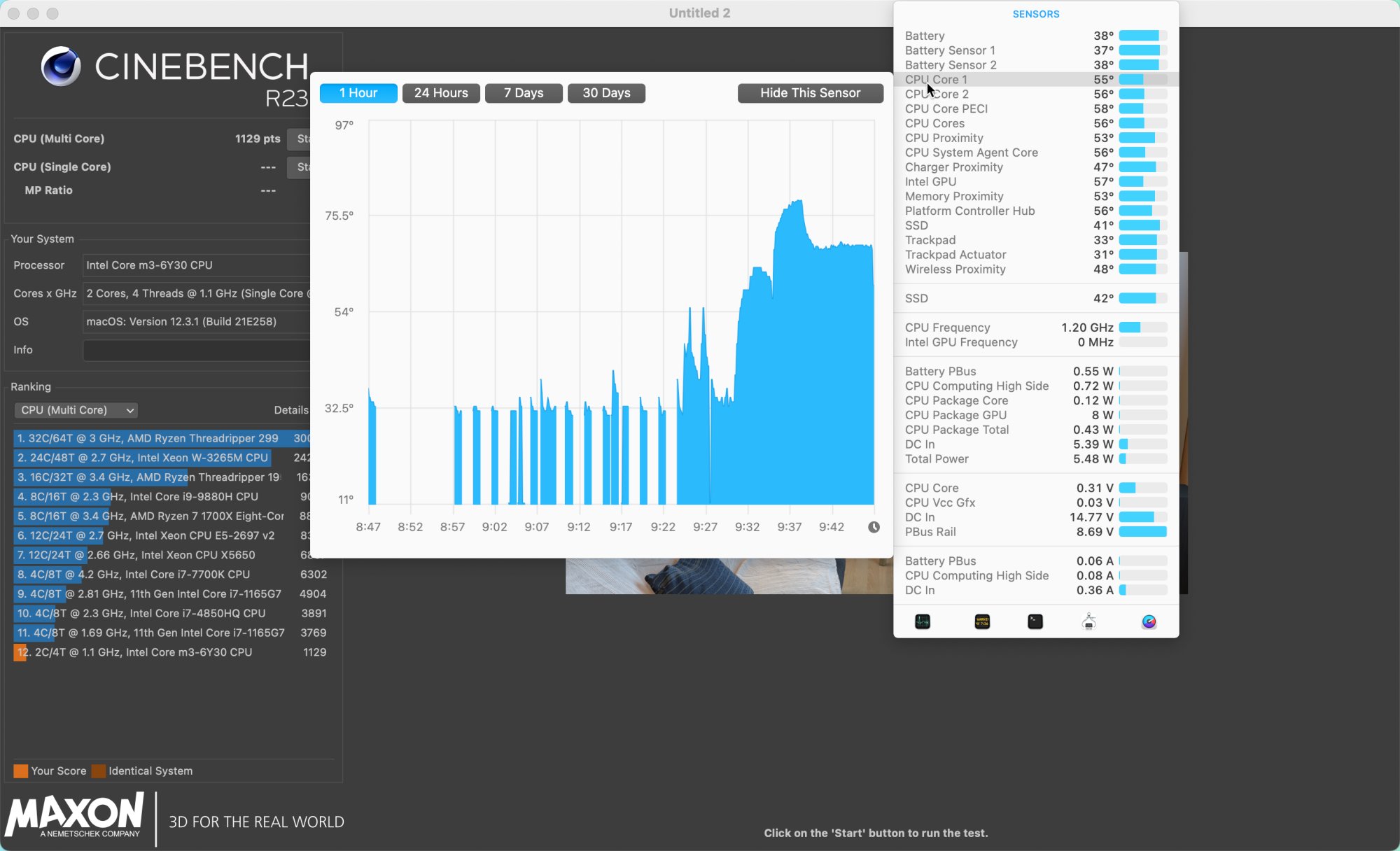Switch graph to 1 Hour range
Image resolution: width=1400 pixels, height=851 pixels.
tap(358, 93)
